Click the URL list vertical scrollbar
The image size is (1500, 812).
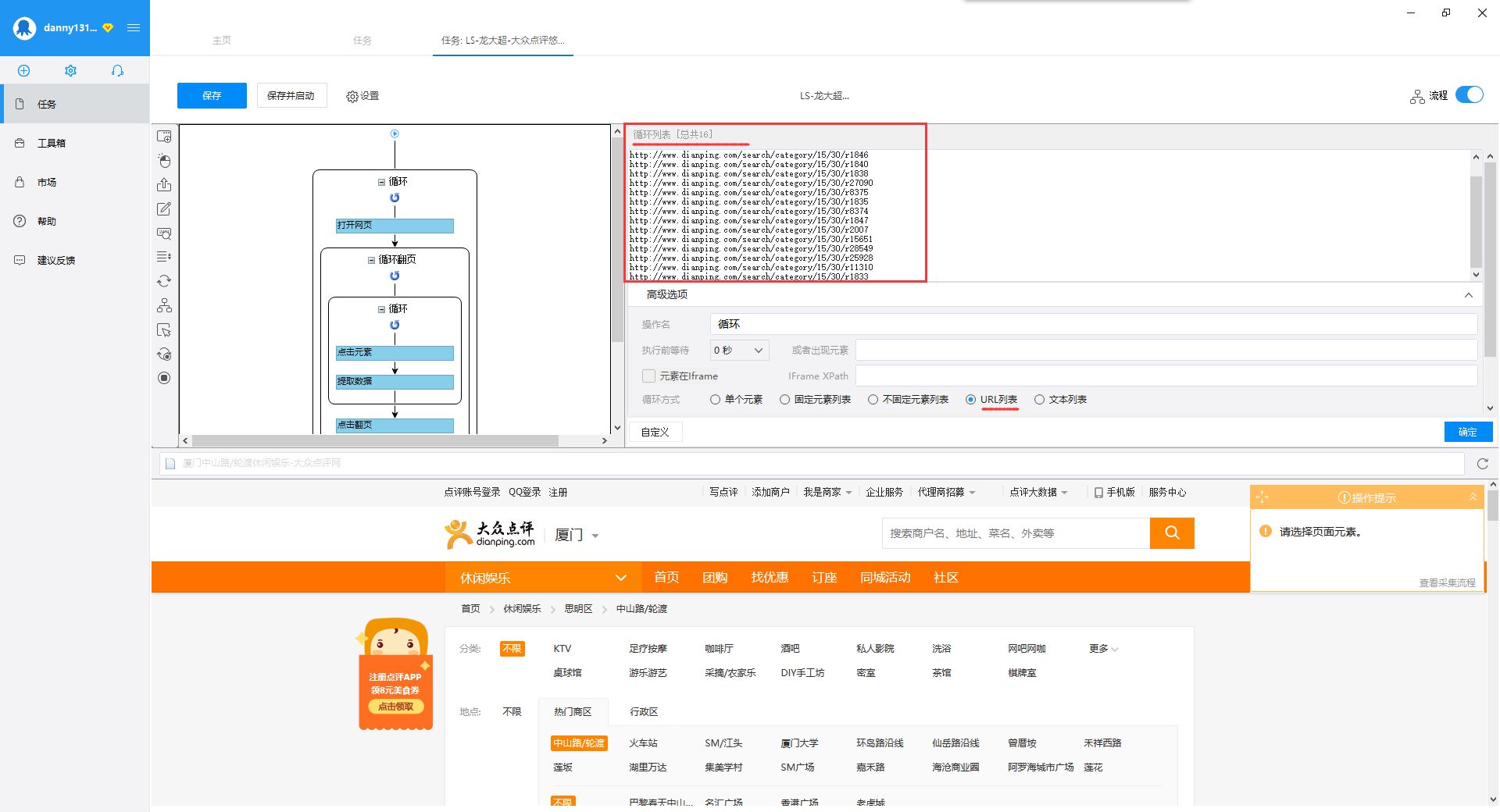[1476, 223]
